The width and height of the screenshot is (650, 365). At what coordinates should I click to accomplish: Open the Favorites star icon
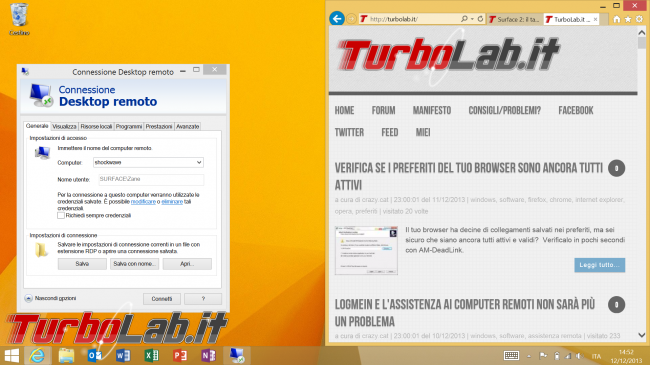coord(628,19)
